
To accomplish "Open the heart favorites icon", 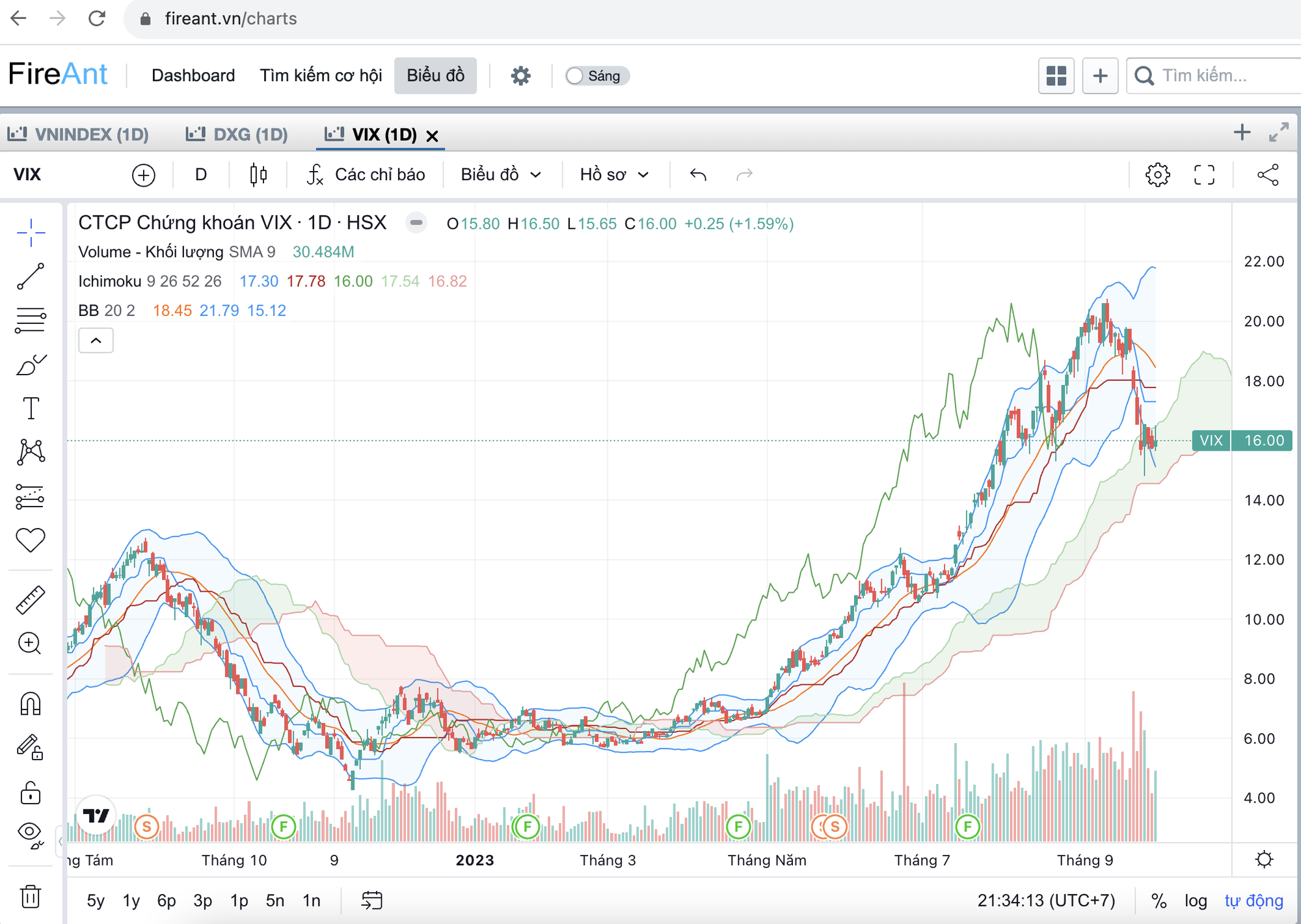I will (x=31, y=540).
